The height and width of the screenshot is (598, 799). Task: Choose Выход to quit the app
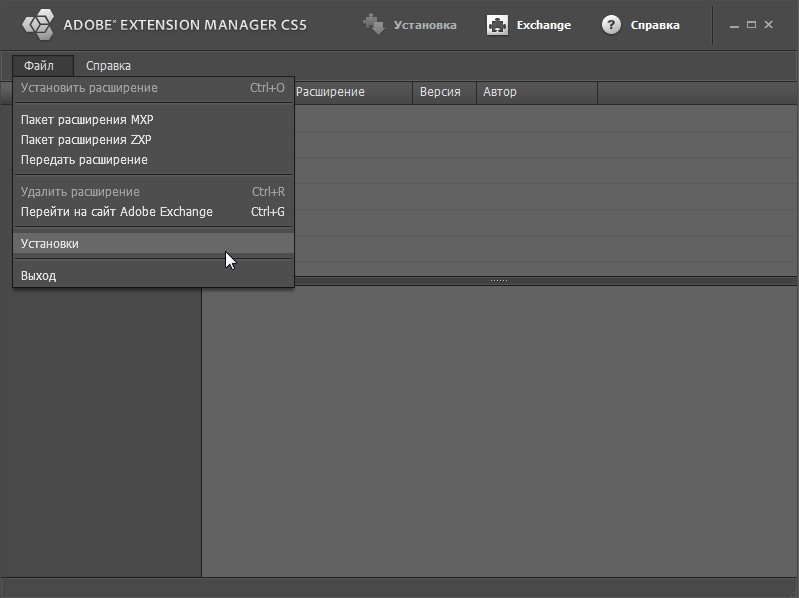[153, 276]
